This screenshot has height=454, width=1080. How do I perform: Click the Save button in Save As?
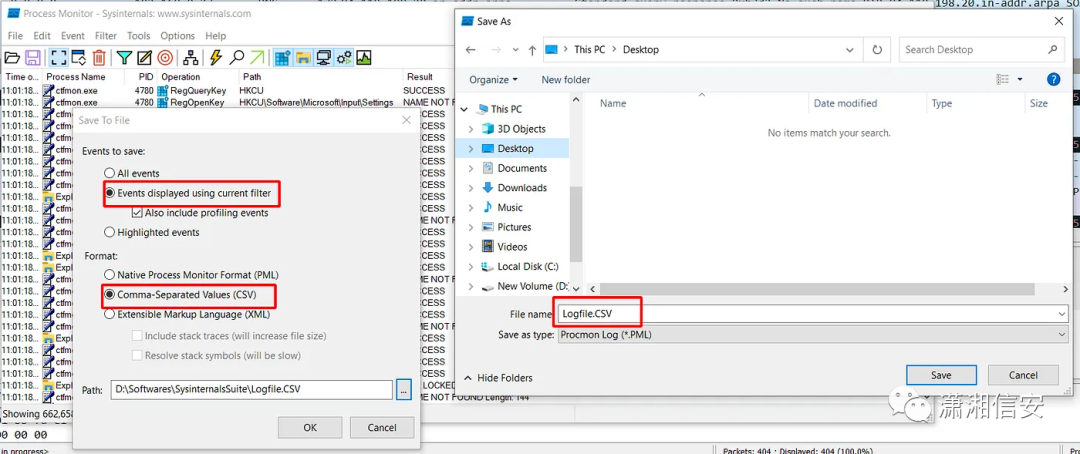(x=941, y=375)
